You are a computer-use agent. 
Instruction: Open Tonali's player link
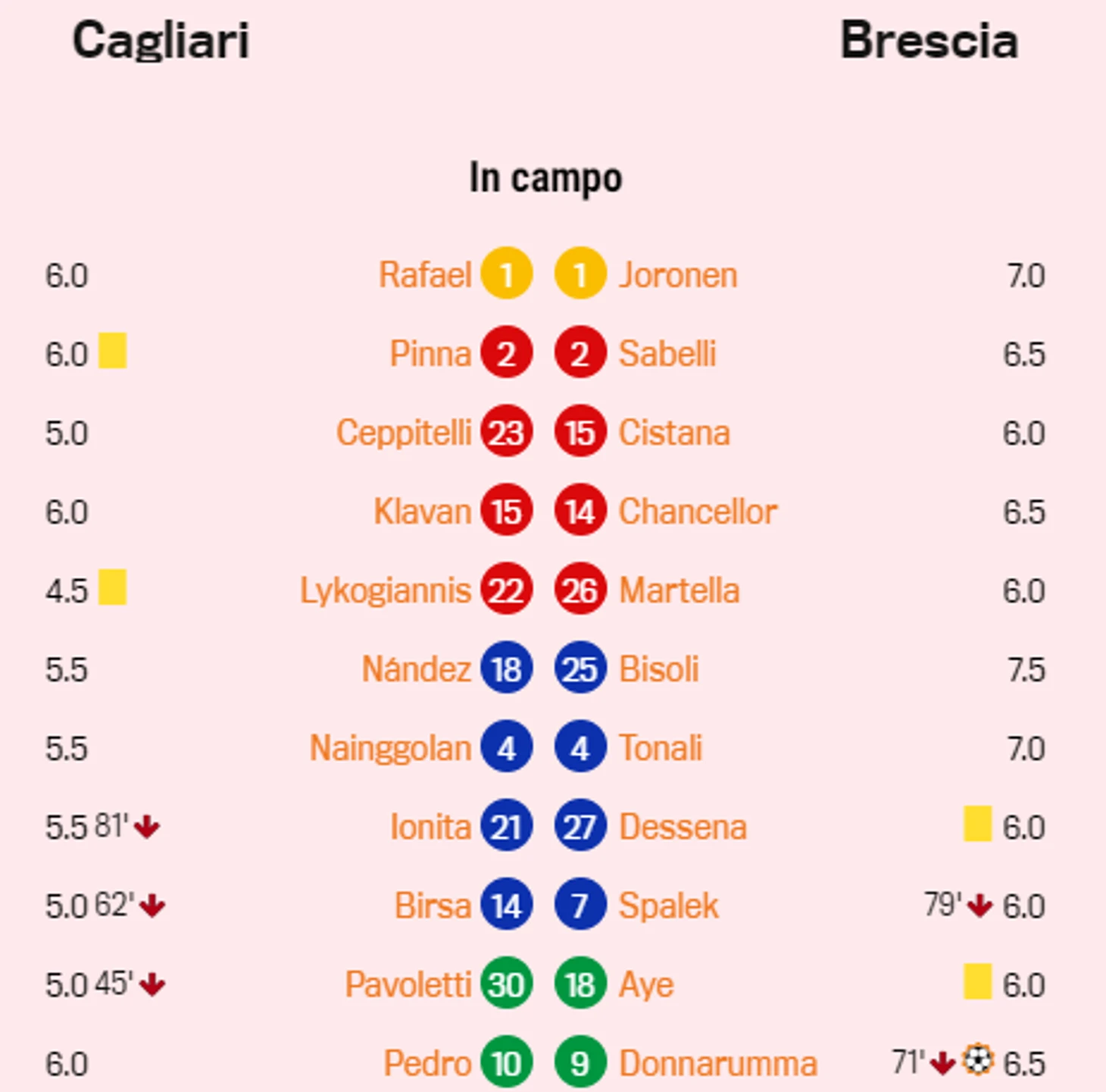(661, 748)
